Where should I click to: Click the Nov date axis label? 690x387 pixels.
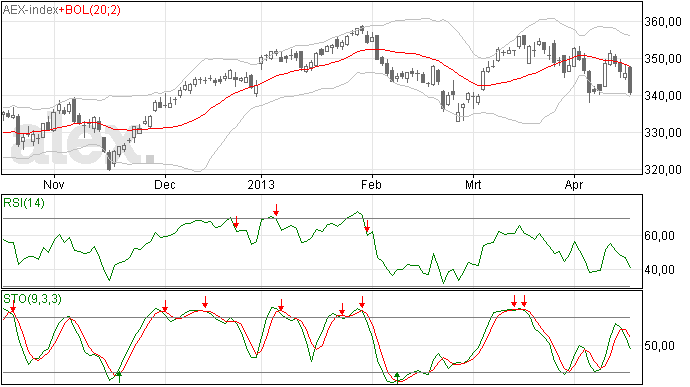pyautogui.click(x=54, y=184)
